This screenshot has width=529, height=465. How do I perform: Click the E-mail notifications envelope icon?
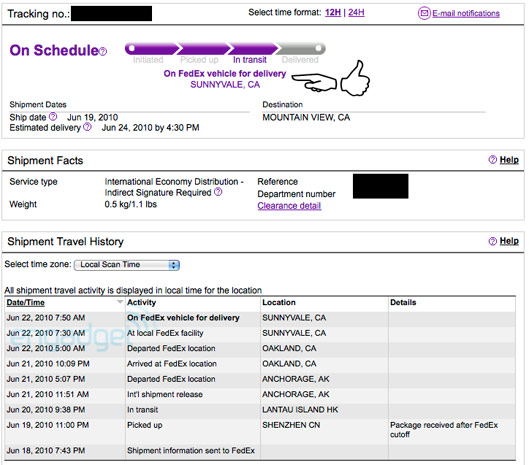424,13
